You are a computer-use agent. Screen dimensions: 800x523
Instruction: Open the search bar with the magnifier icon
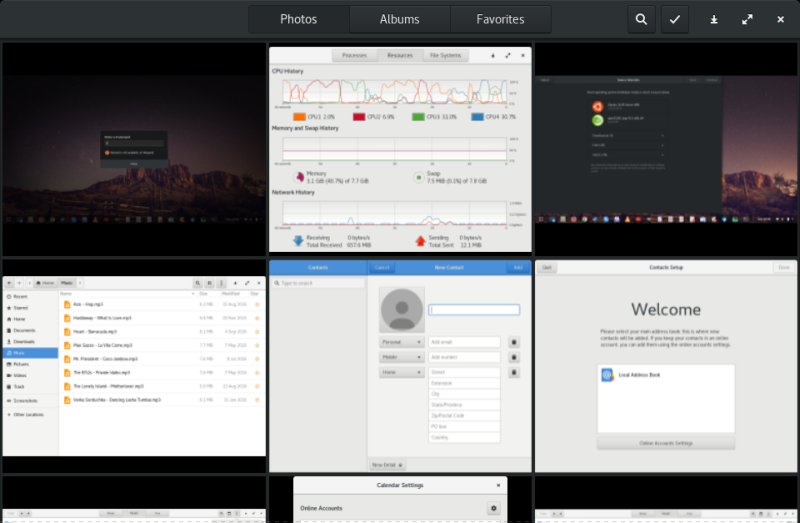pyautogui.click(x=642, y=19)
